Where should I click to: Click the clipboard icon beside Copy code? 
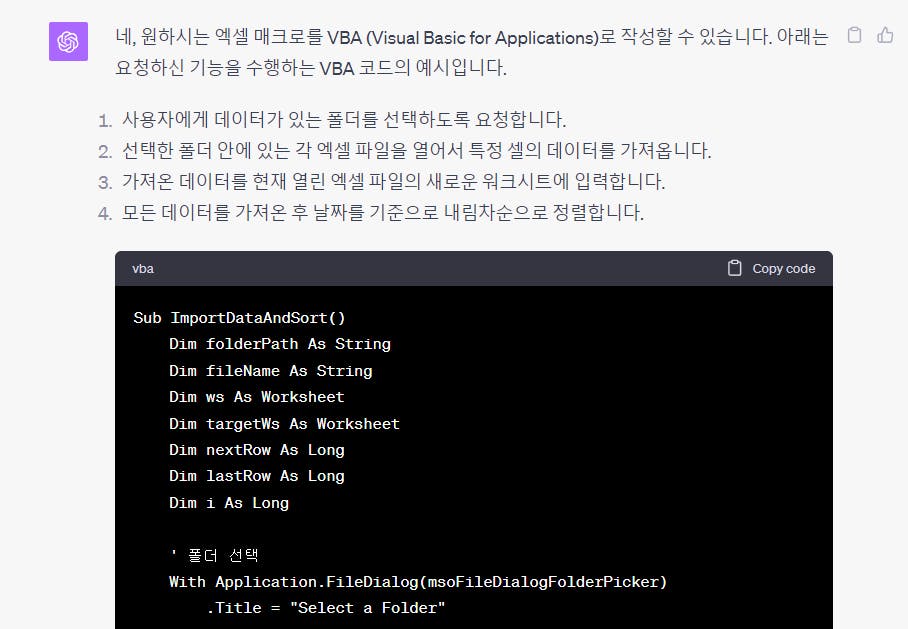[734, 268]
